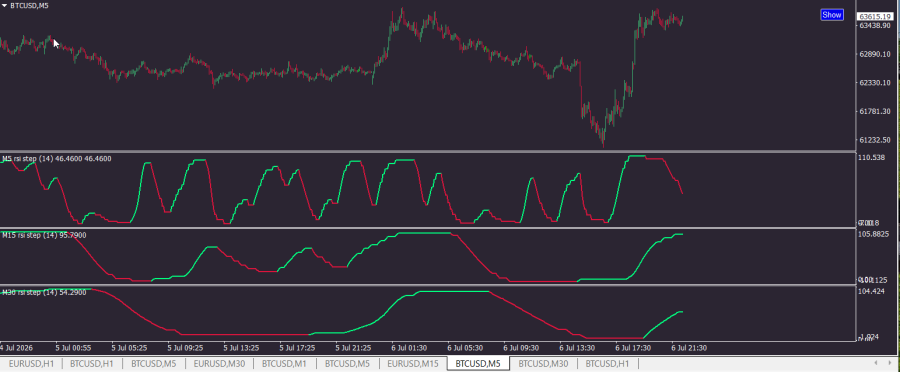Open BTCUSD,M5 tab right before EURUSD,M30
Image resolution: width=900 pixels, height=372 pixels.
coord(153,363)
